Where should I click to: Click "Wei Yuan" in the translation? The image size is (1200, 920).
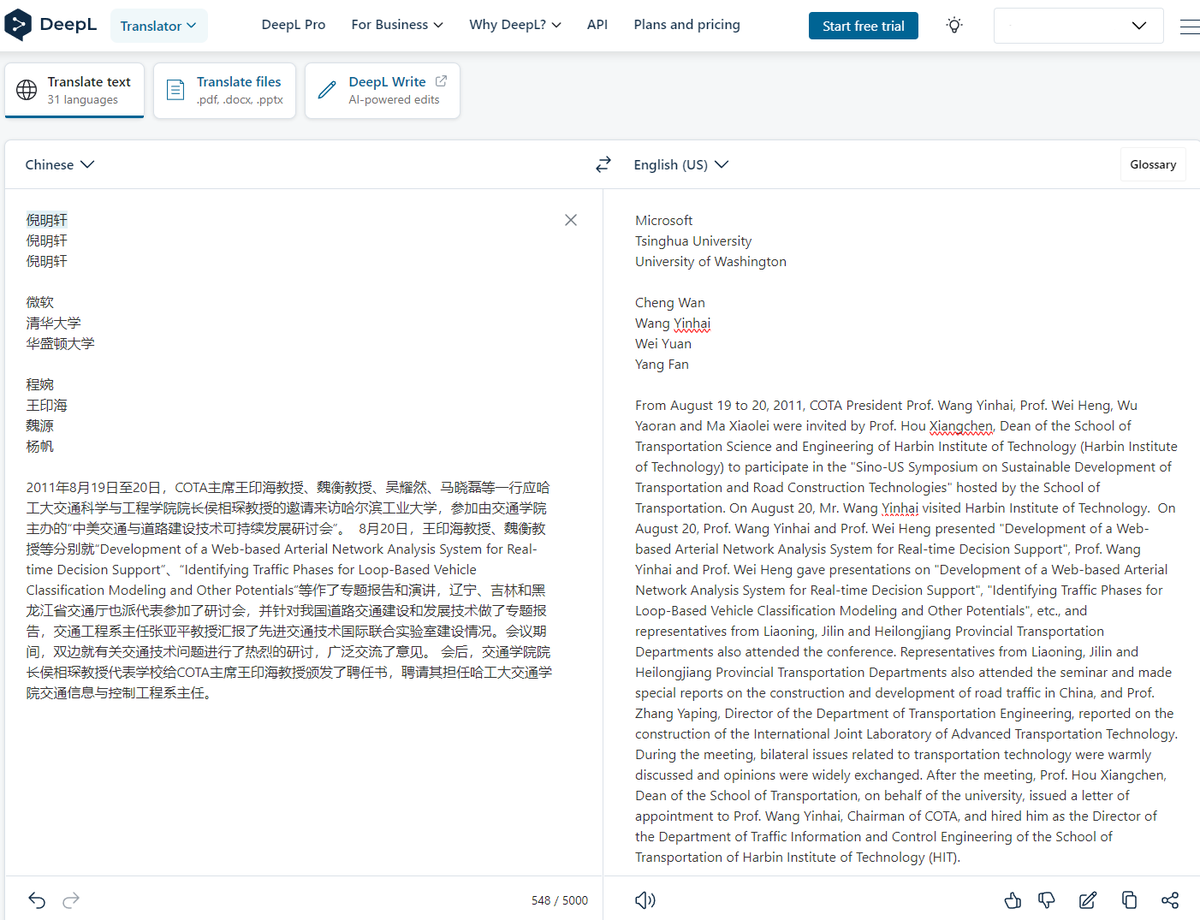pos(663,343)
